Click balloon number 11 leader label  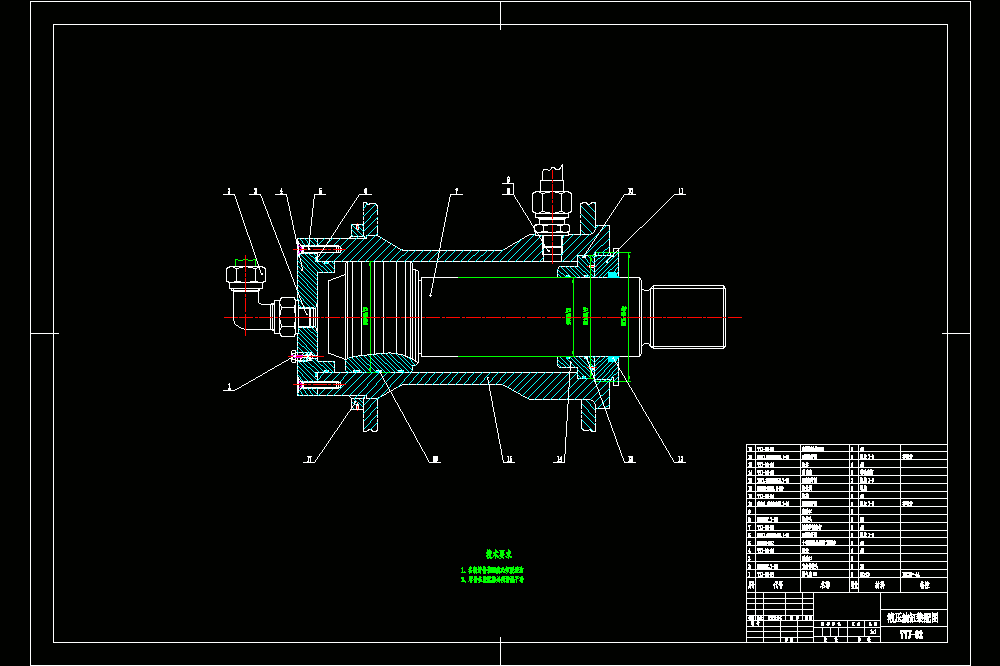coord(680,191)
